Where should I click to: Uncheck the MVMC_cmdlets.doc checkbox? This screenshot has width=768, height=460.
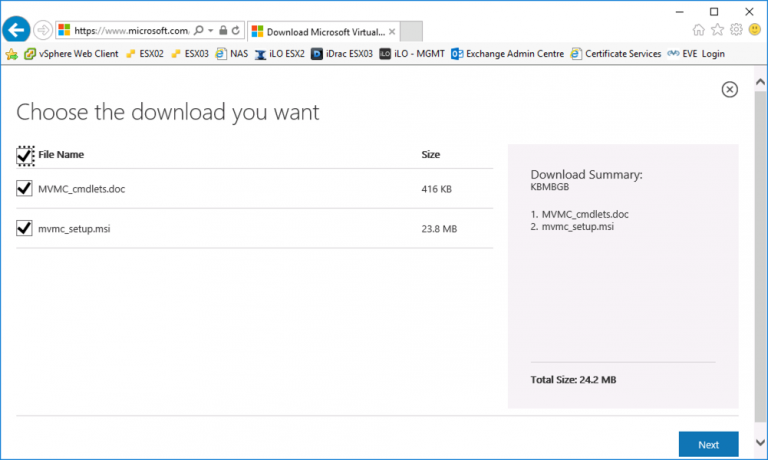click(x=24, y=188)
